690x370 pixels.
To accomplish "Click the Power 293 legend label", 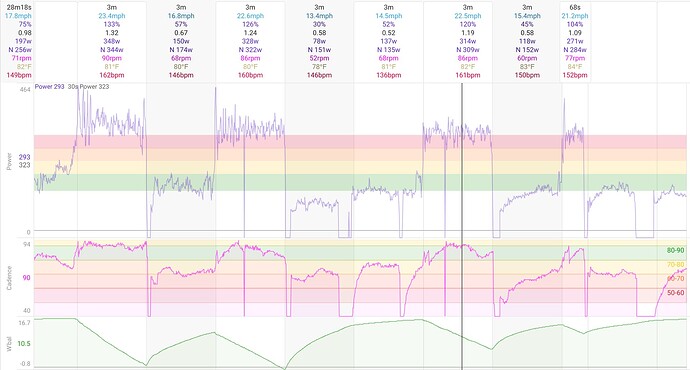I will click(x=50, y=87).
